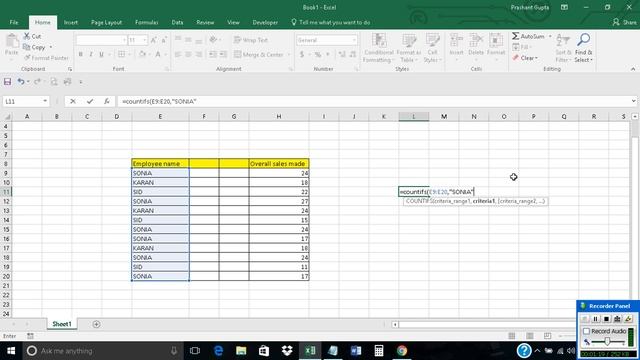The height and width of the screenshot is (360, 640).
Task: Toggle Italic formatting
Action: [91, 54]
